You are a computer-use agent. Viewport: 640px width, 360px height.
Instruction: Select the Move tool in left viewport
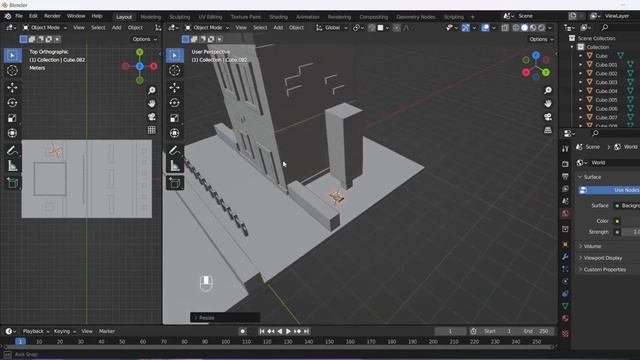(12, 87)
